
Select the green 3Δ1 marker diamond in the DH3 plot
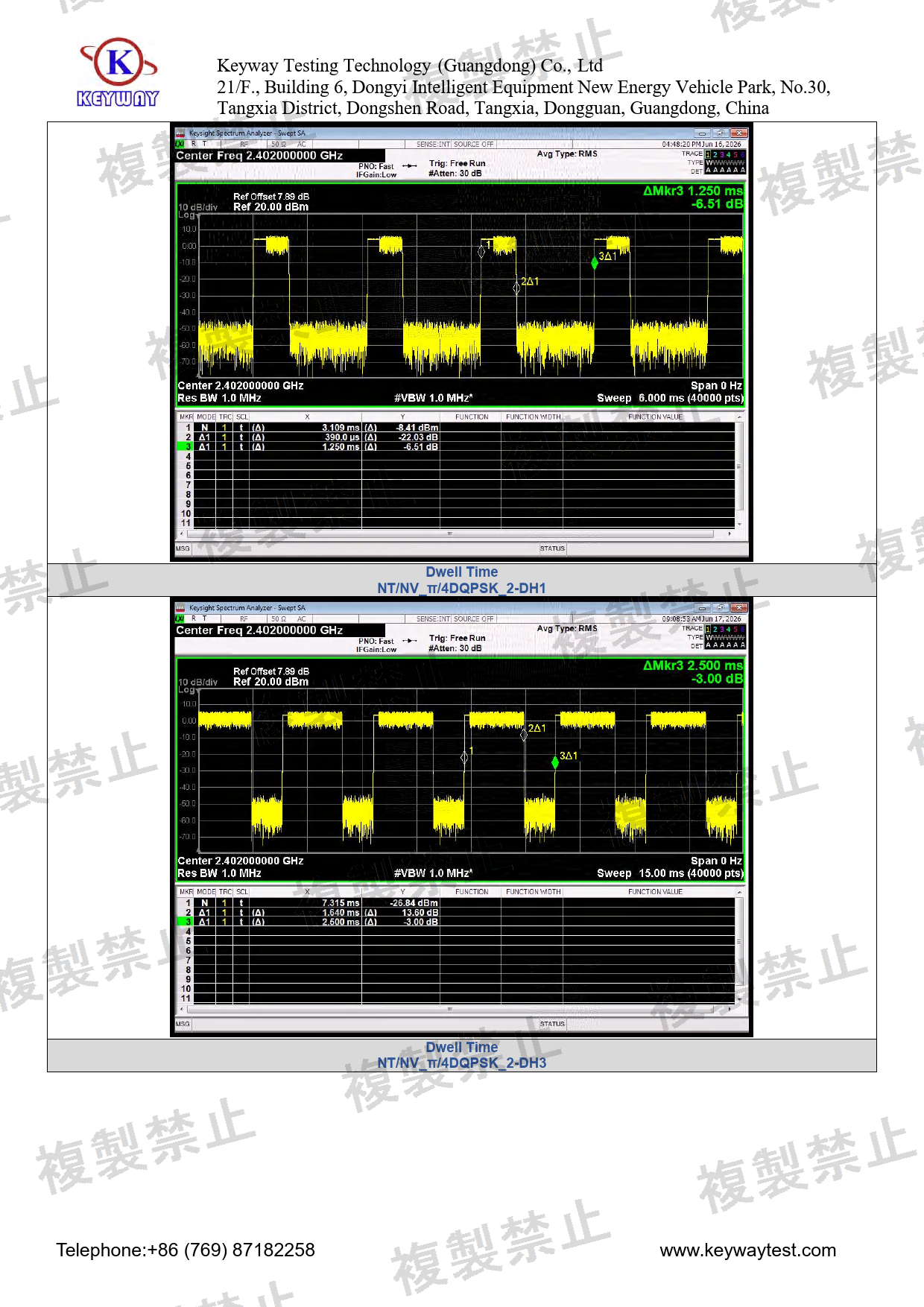[x=555, y=762]
